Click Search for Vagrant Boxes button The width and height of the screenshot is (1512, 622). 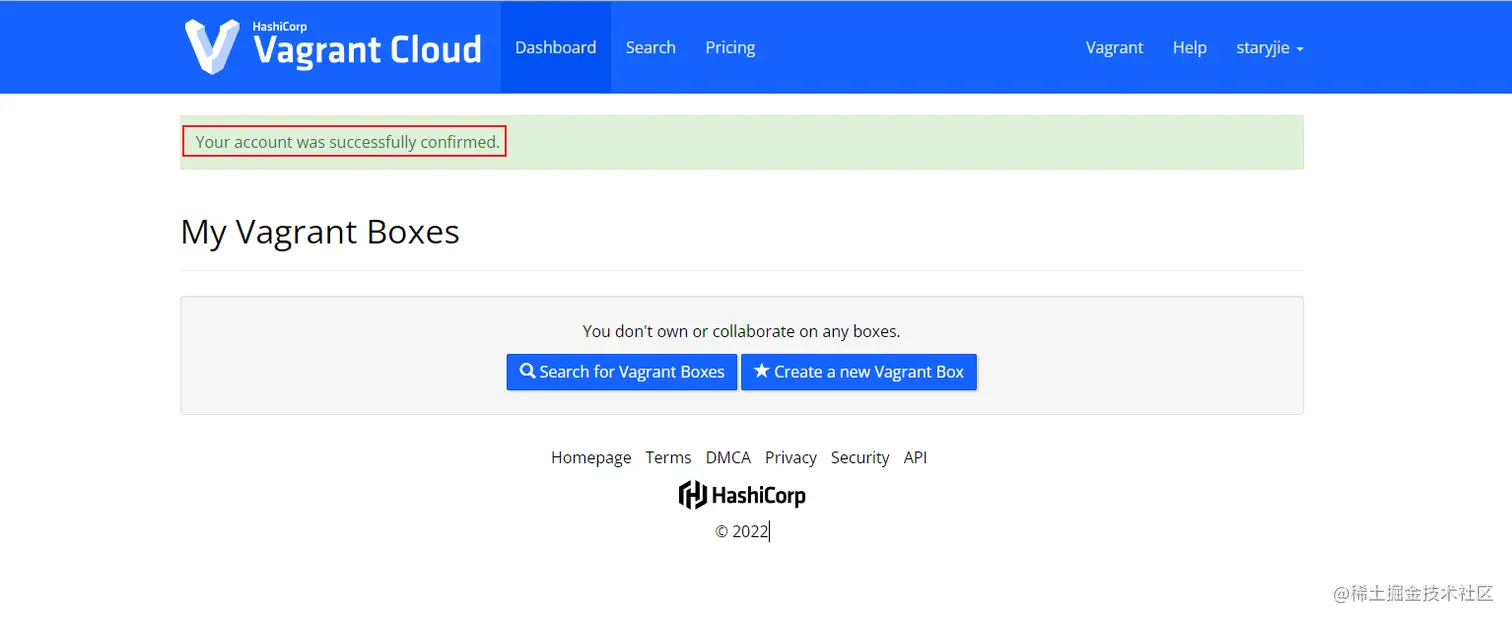622,372
